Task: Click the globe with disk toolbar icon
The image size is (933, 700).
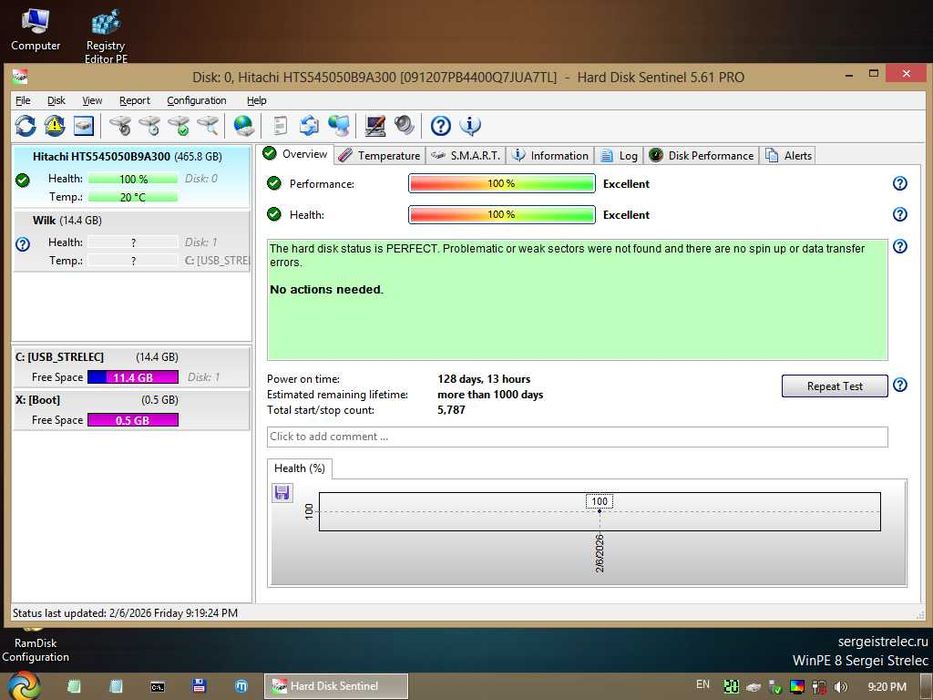Action: point(244,126)
